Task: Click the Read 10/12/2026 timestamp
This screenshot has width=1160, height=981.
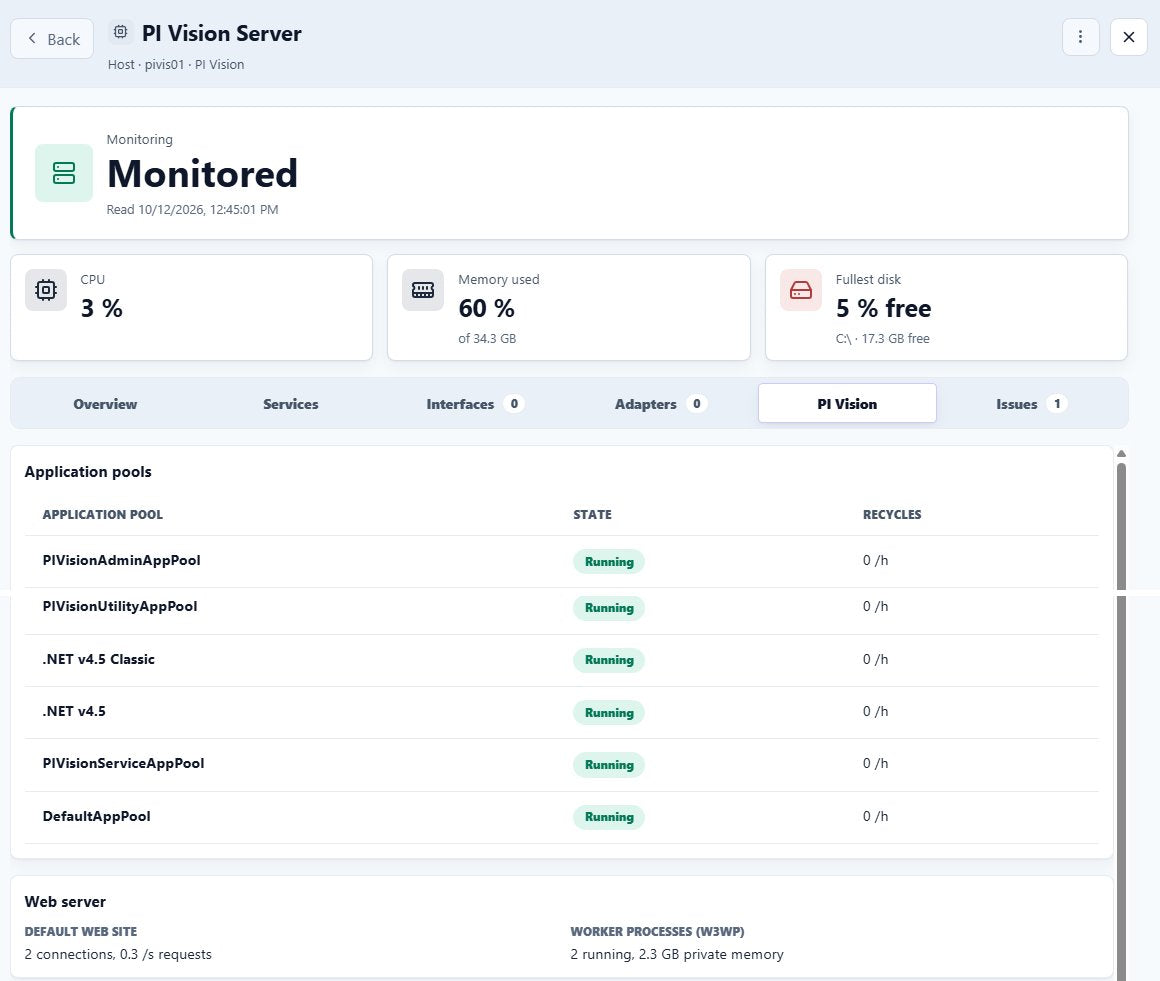Action: pyautogui.click(x=192, y=209)
